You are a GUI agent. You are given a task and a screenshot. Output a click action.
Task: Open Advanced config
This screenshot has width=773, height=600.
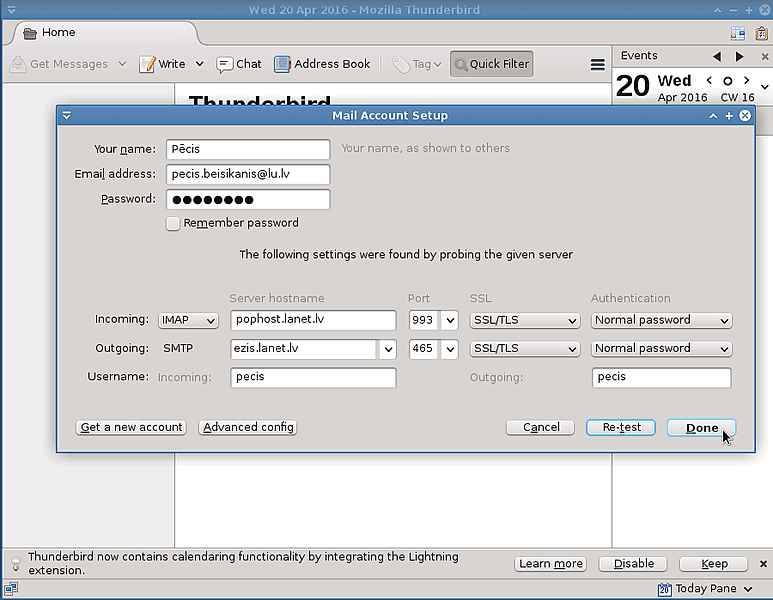[248, 427]
